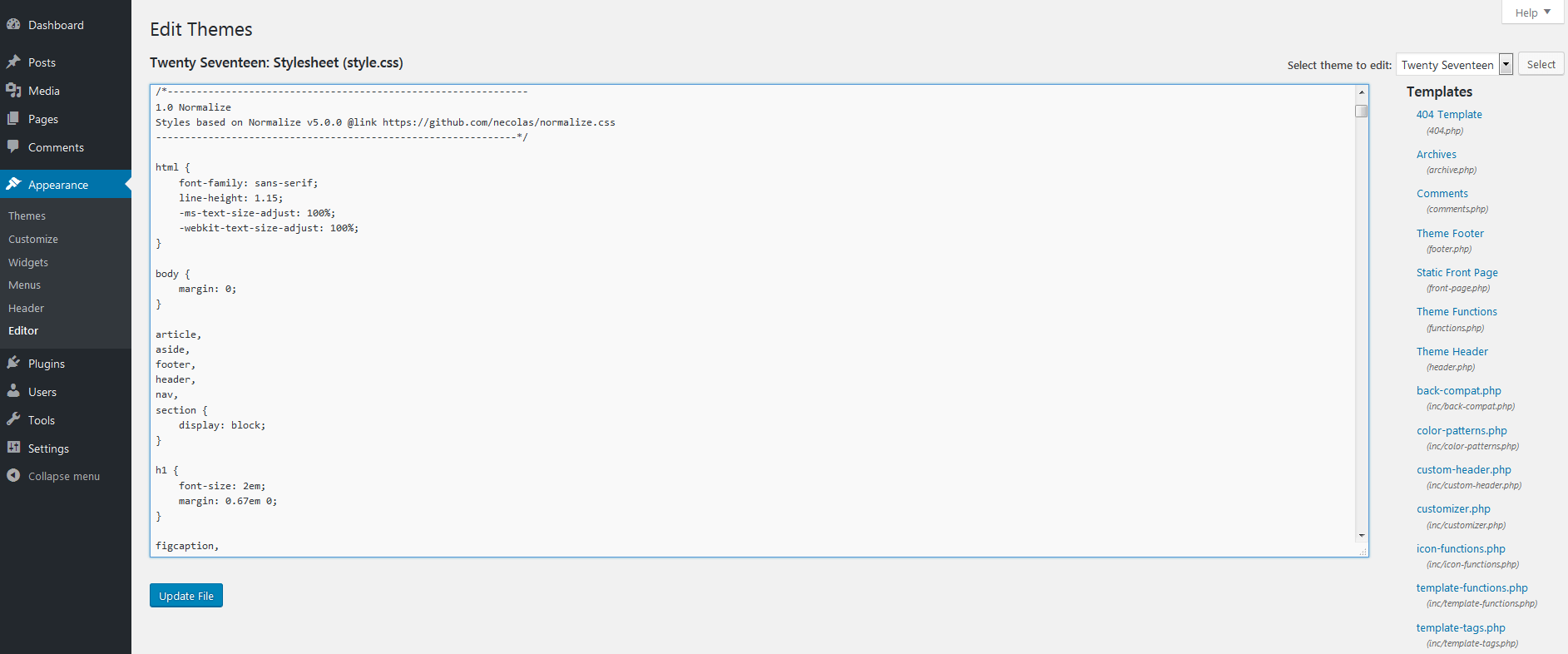Click the 'display: block;' line
This screenshot has height=654, width=1568.
point(222,425)
